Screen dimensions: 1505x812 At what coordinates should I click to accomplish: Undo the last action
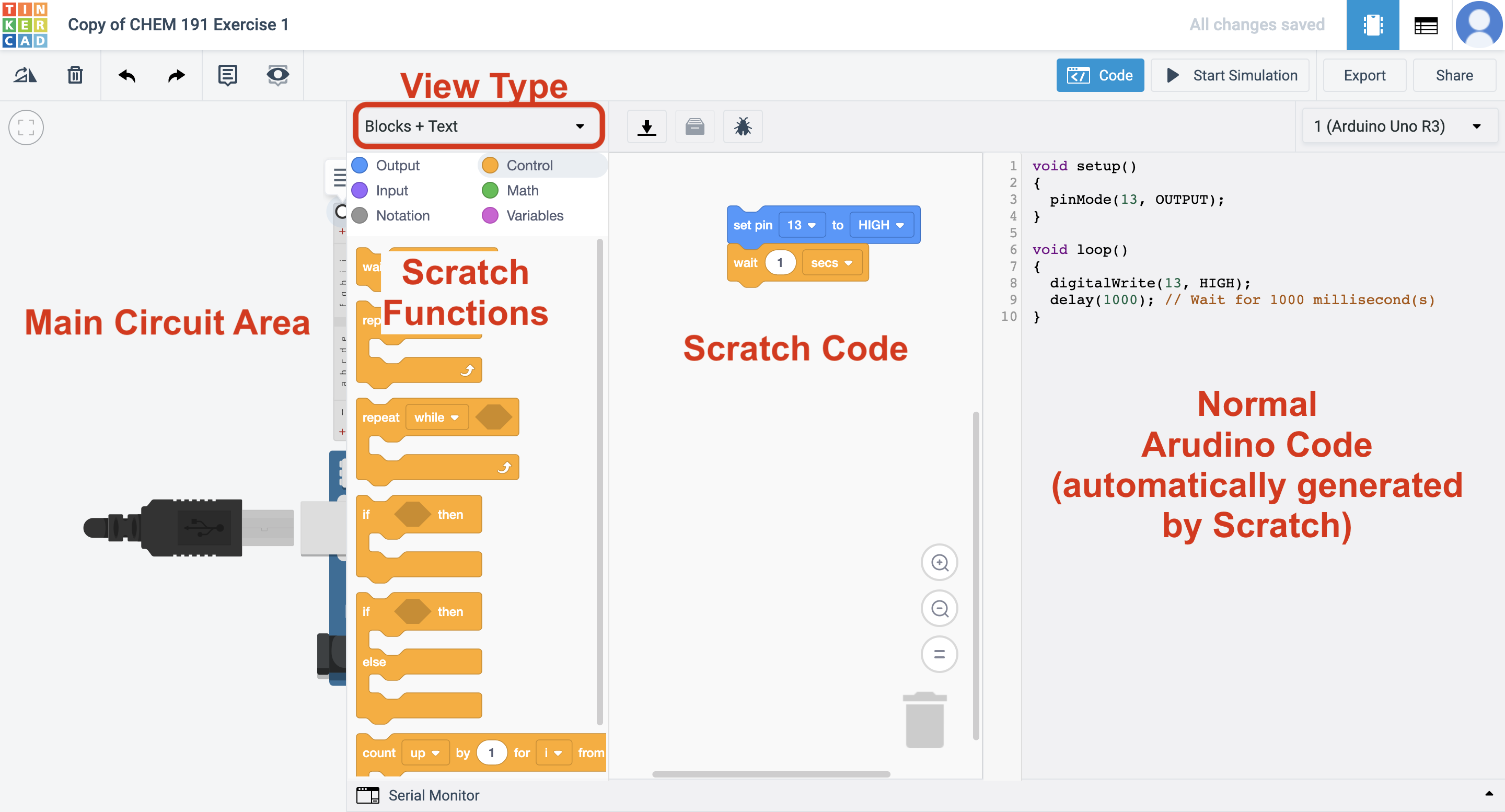[x=126, y=75]
